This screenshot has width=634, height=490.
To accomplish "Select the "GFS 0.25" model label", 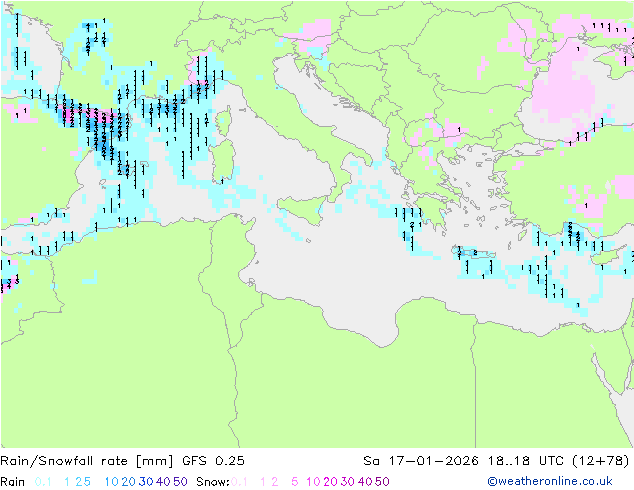I will (213, 461).
